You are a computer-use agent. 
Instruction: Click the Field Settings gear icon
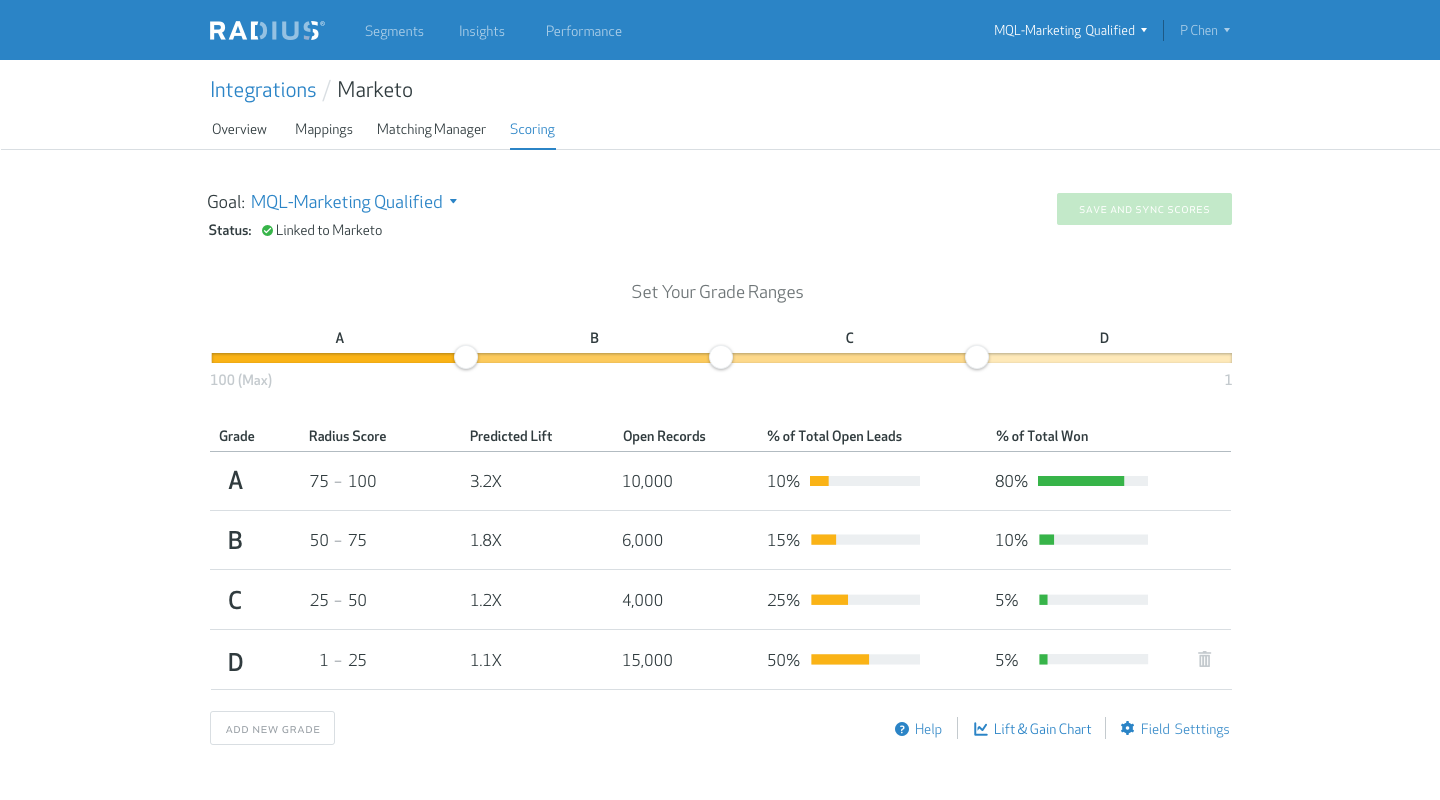pos(1128,728)
